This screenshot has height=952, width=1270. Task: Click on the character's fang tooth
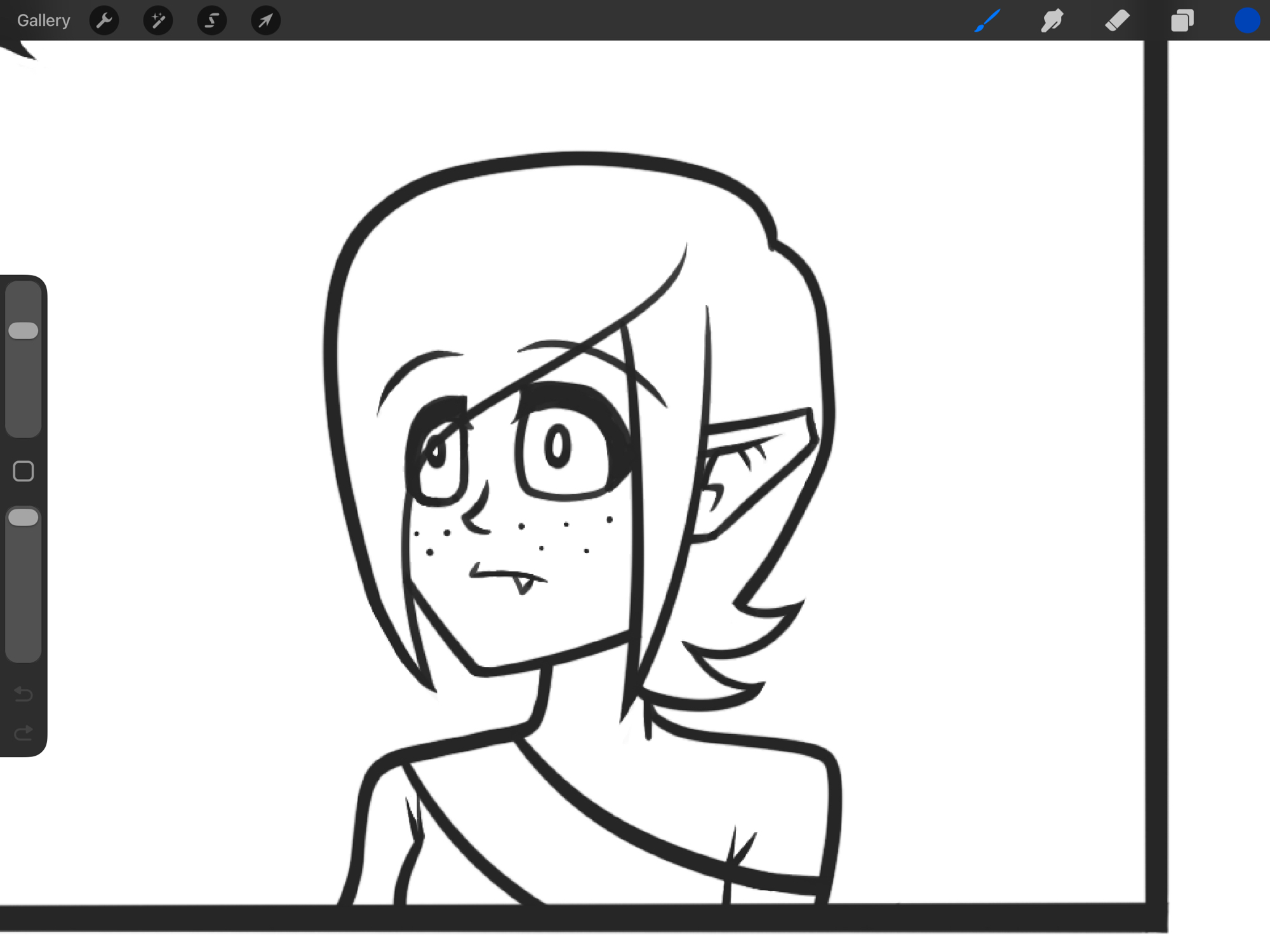coord(523,584)
